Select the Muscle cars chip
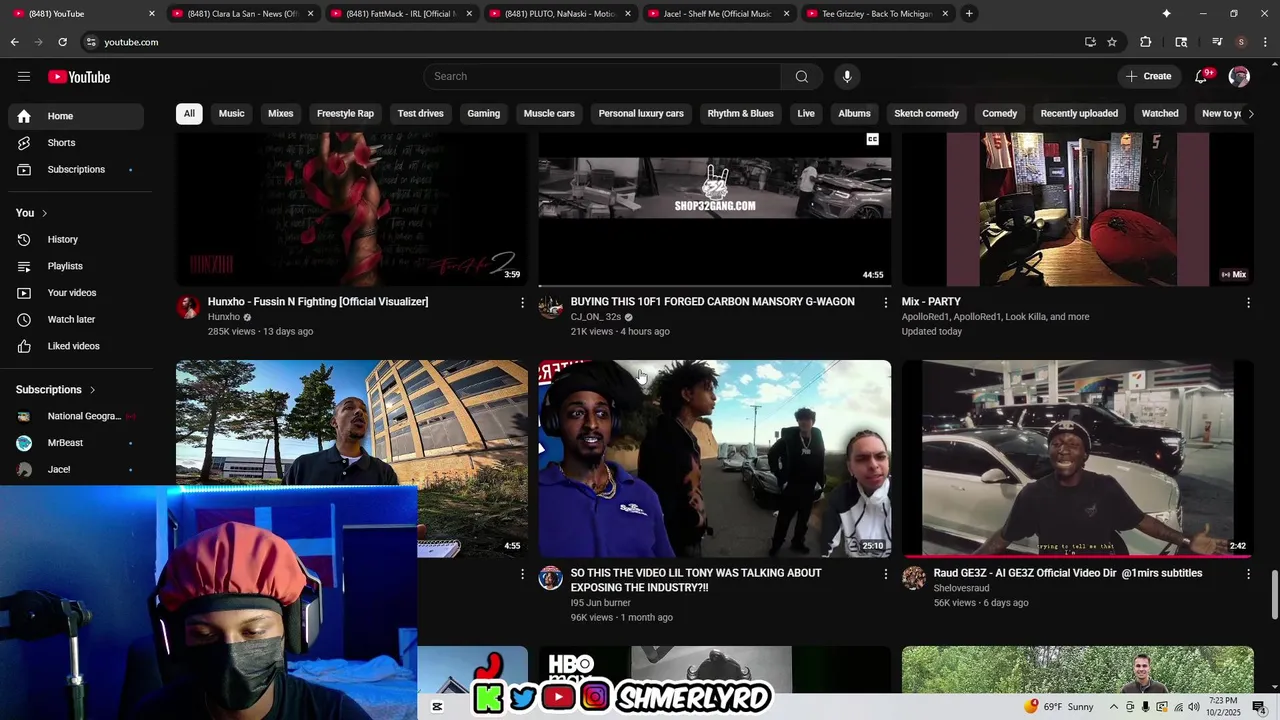This screenshot has width=1280, height=720. coord(549,114)
